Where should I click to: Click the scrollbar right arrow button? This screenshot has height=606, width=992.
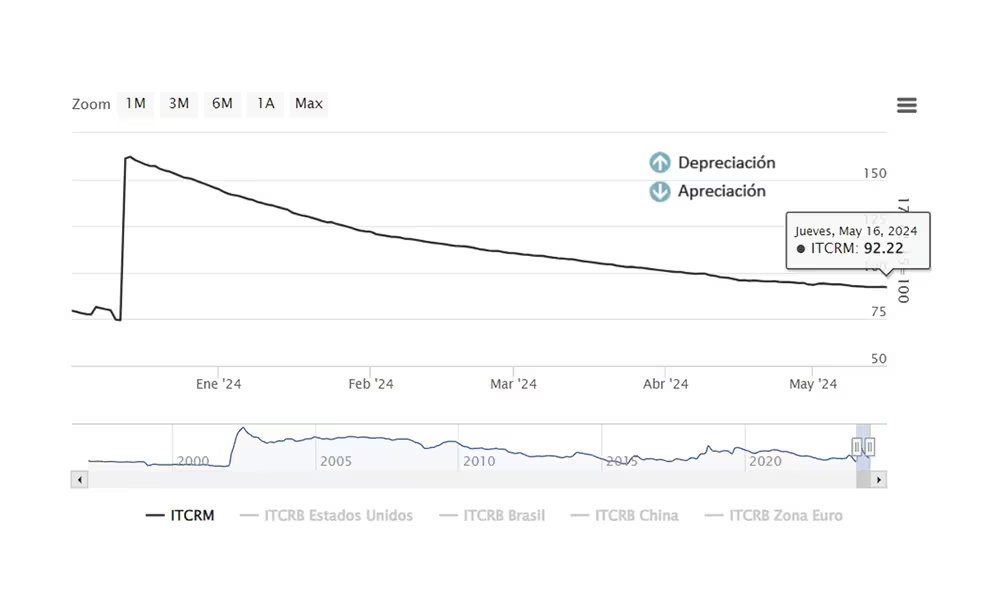click(879, 480)
